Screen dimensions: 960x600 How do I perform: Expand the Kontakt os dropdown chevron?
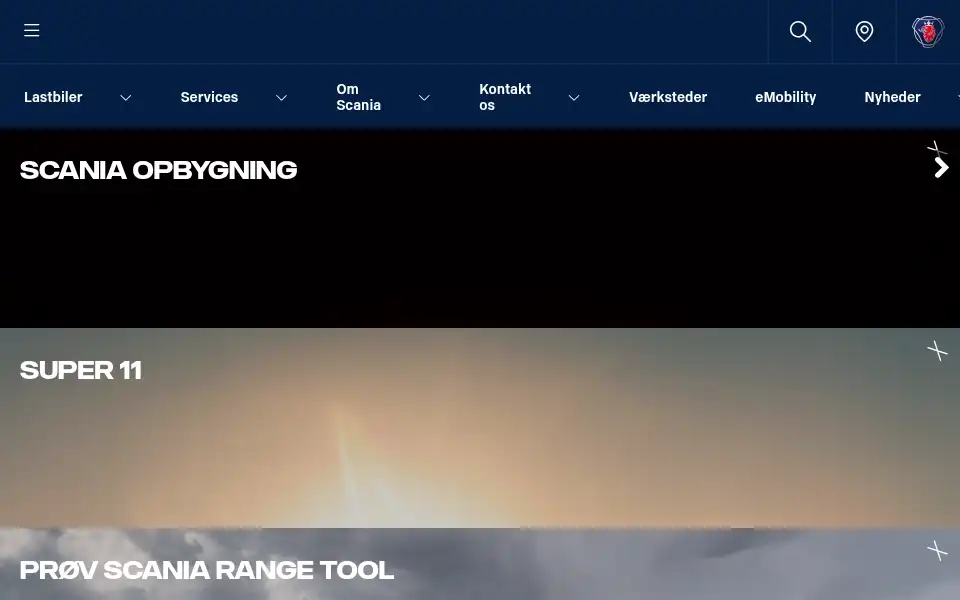574,97
